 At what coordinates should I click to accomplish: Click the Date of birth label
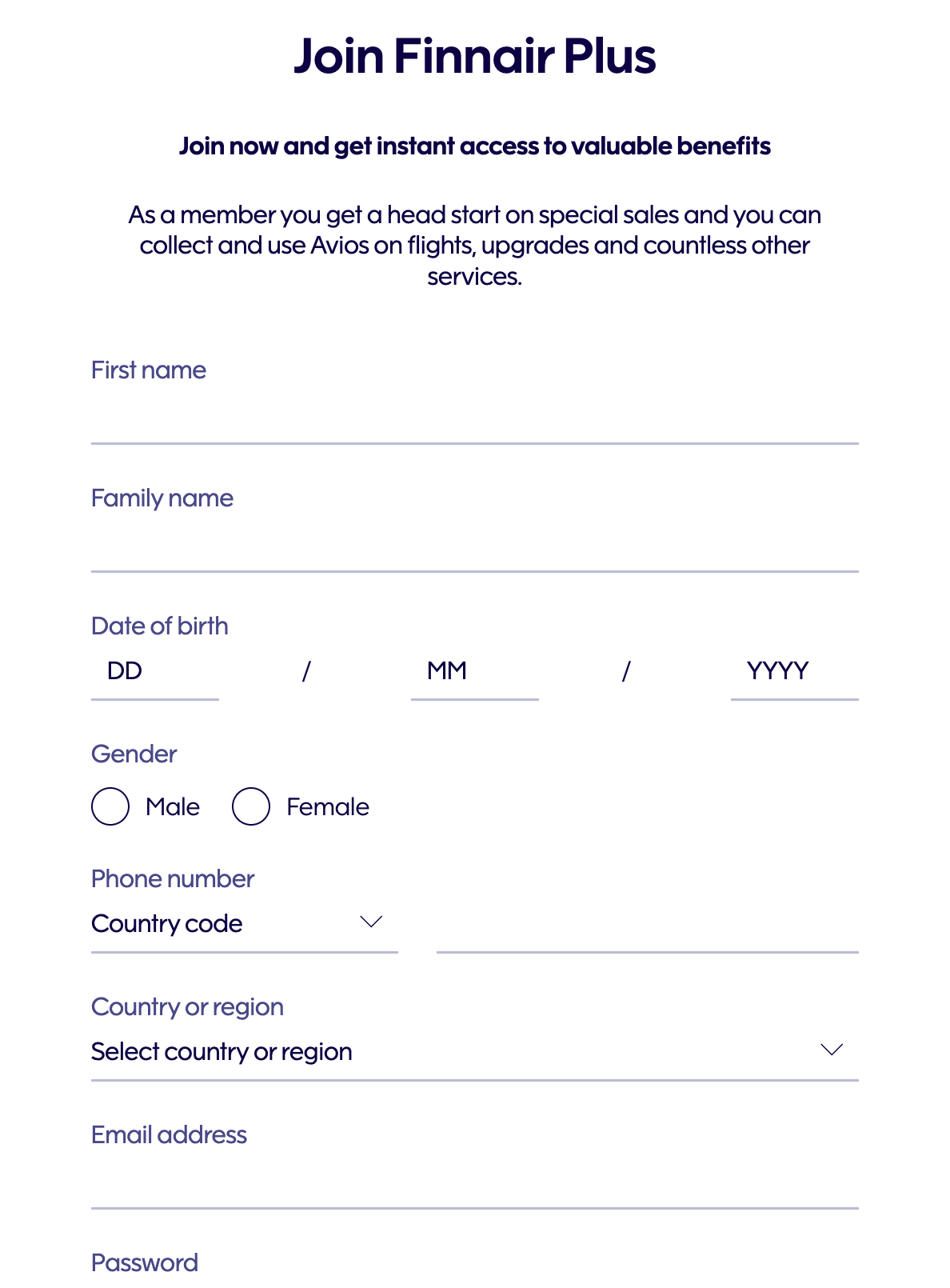click(159, 626)
